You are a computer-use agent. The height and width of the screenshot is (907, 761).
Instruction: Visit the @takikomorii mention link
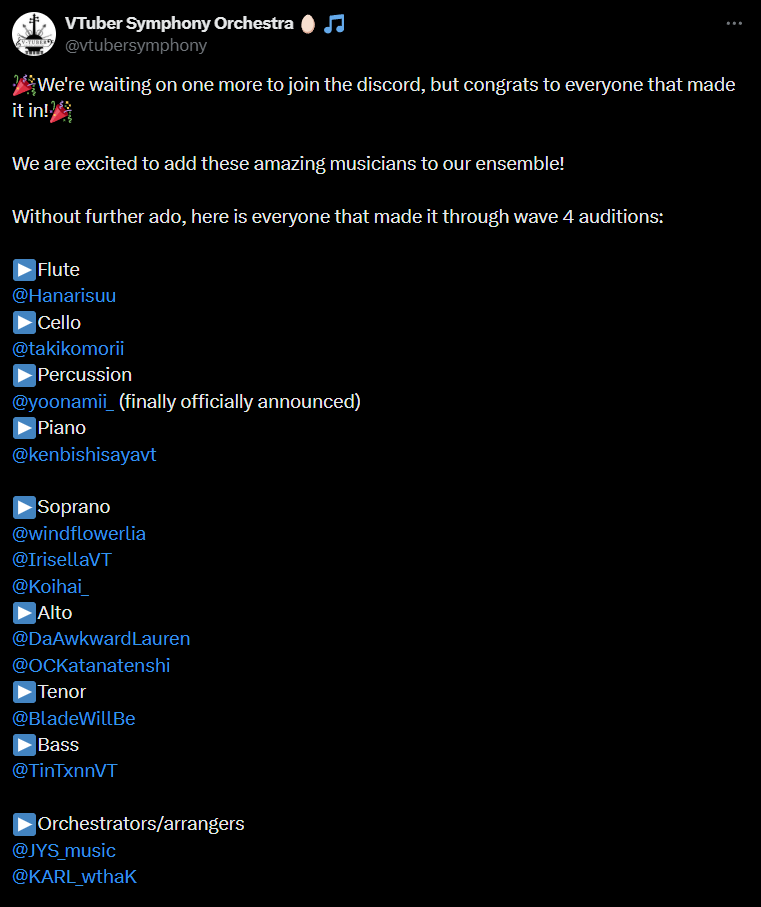coord(68,349)
